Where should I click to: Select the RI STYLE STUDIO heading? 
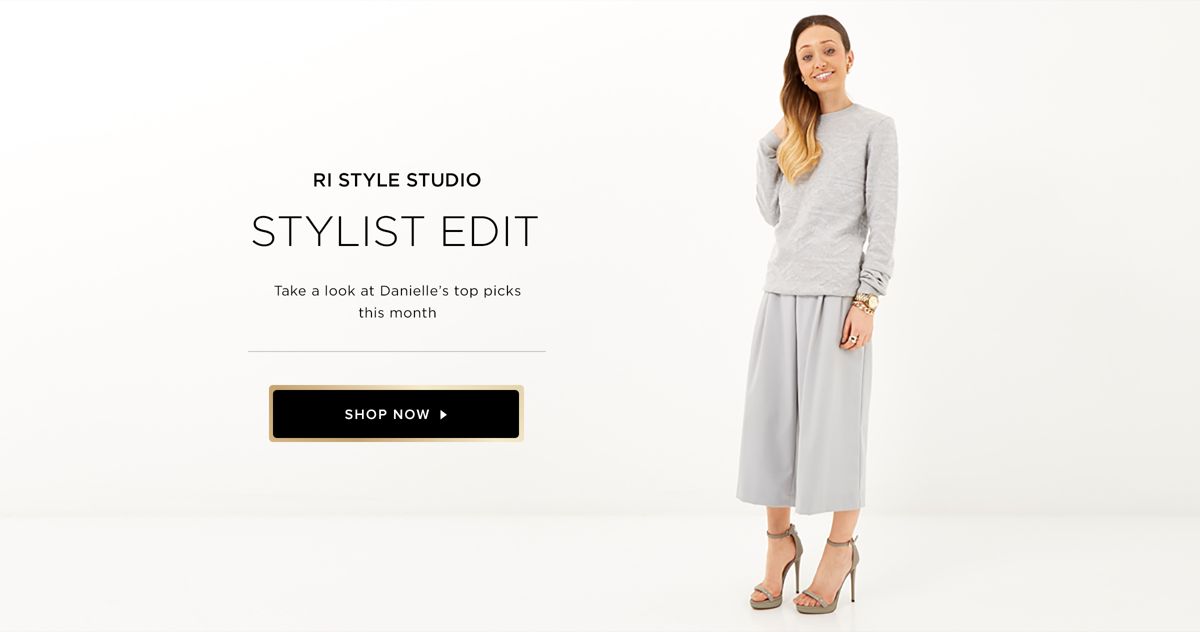[397, 181]
